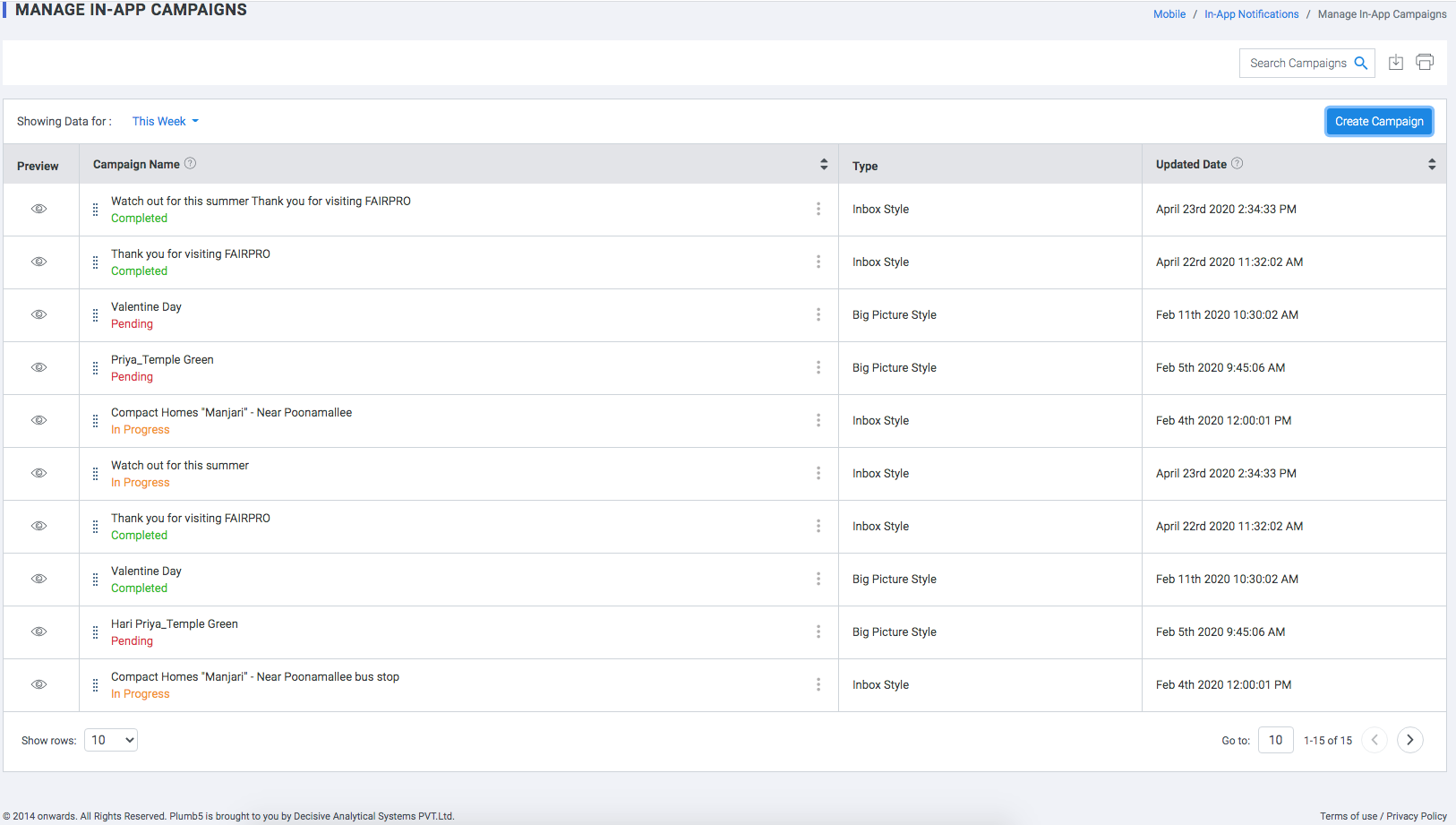The image size is (1456, 825).
Task: Click drag handle of Watch out summer Thank you FAIRPRO row
Action: [95, 210]
